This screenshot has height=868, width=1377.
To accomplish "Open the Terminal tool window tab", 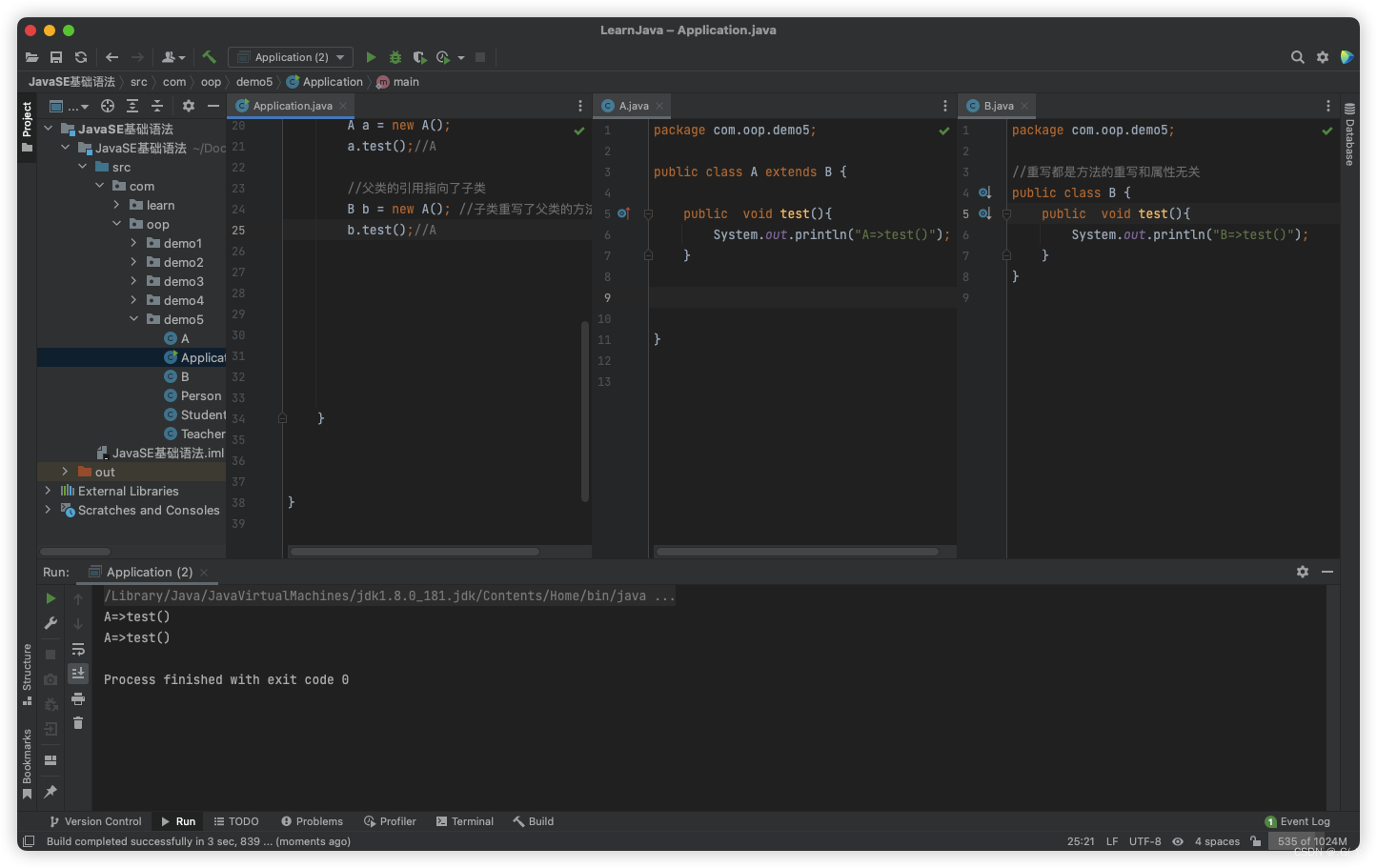I will click(x=465, y=821).
